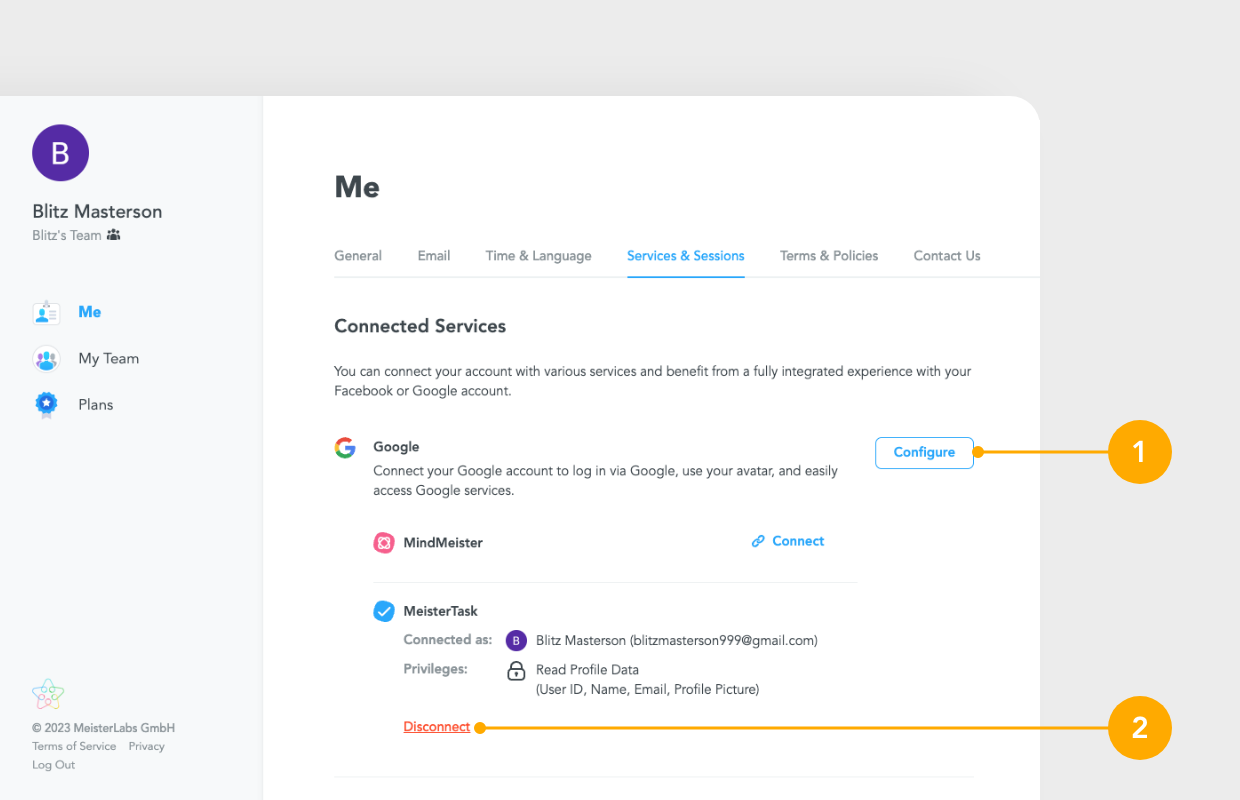Click the Configure button for Google

(924, 453)
